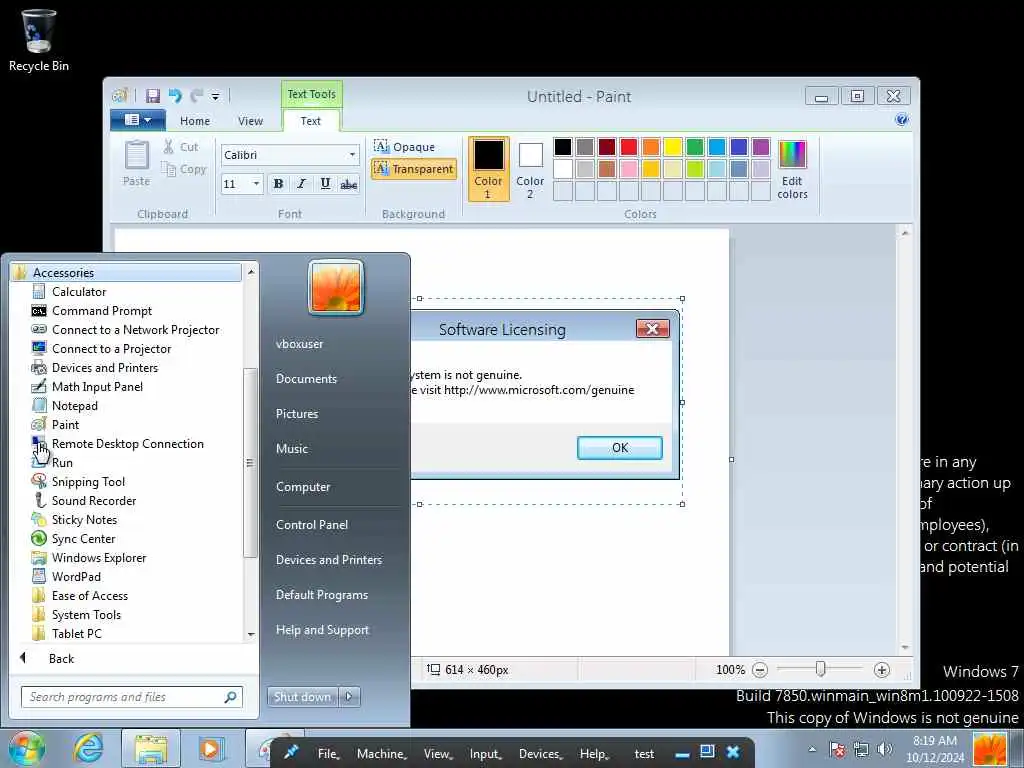Screen dimensions: 1024x768
Task: Click the Save icon in Paint's quick access toolbar
Action: click(x=153, y=96)
